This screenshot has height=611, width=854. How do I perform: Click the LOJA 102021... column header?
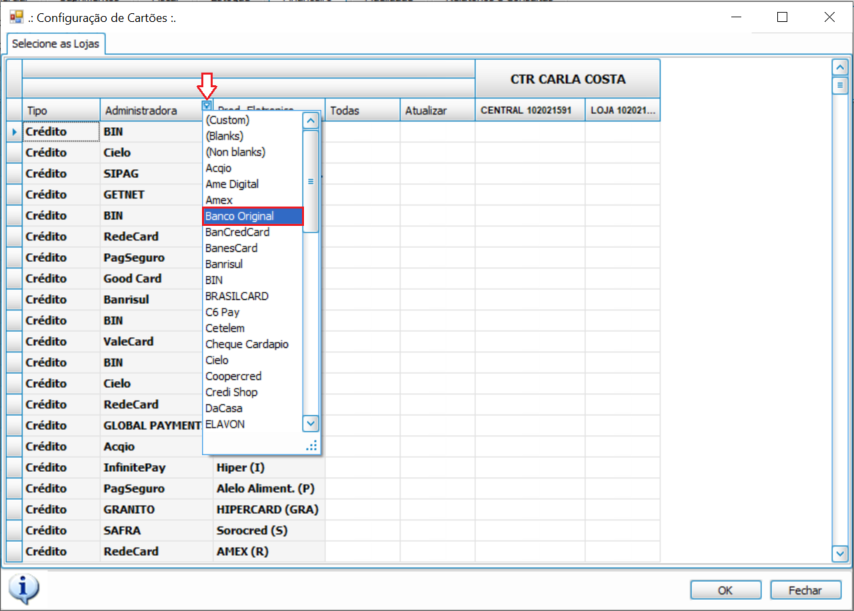point(623,110)
